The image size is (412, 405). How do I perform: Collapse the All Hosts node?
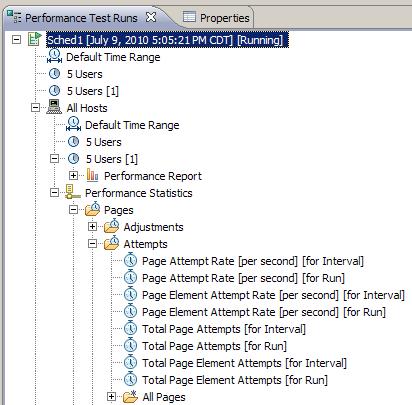35,108
